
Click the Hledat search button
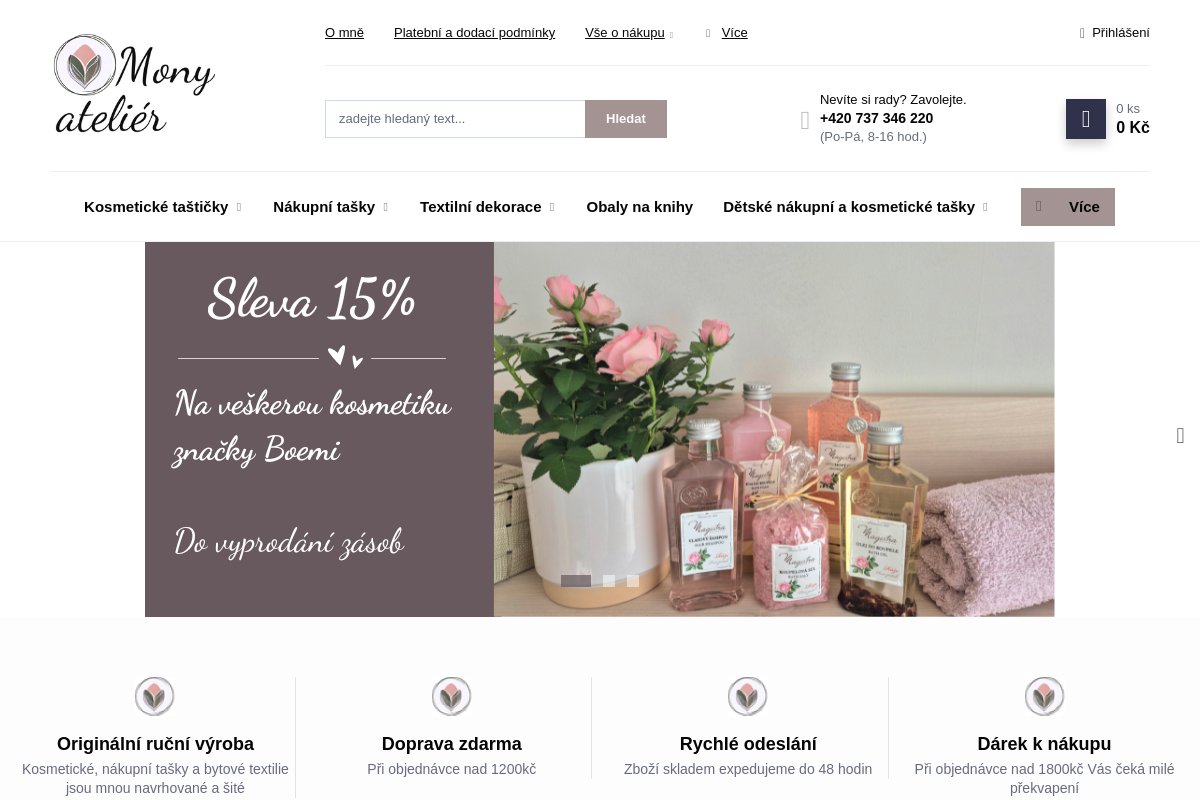tap(626, 119)
